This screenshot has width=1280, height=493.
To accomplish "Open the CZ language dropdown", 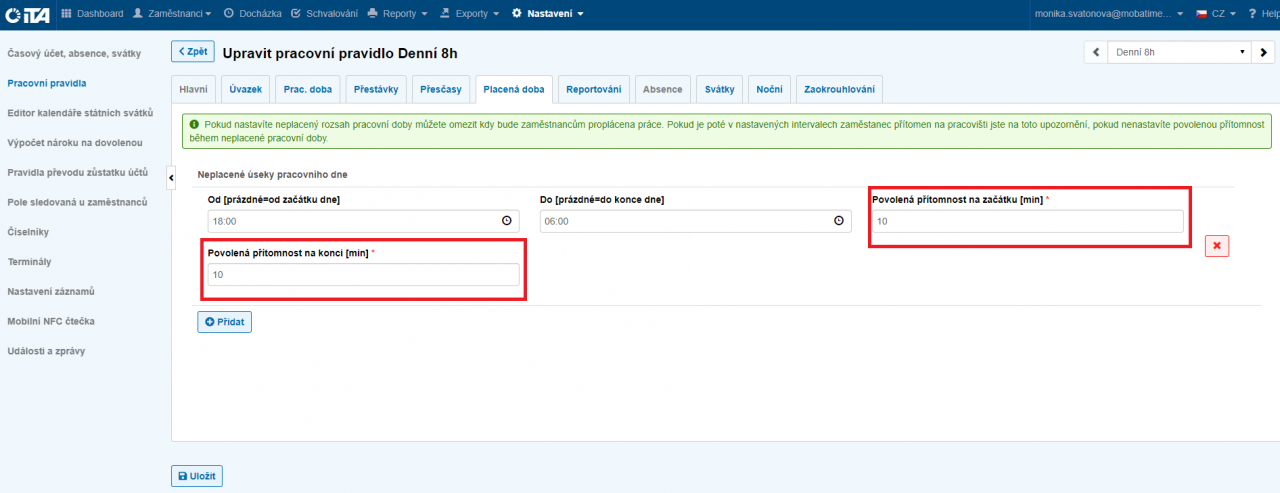I will click(1217, 14).
